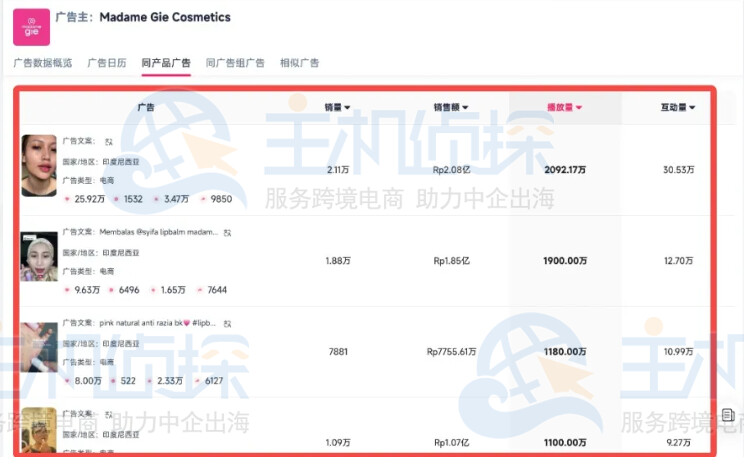Select sales value 7881
The width and height of the screenshot is (744, 465).
[x=338, y=352]
